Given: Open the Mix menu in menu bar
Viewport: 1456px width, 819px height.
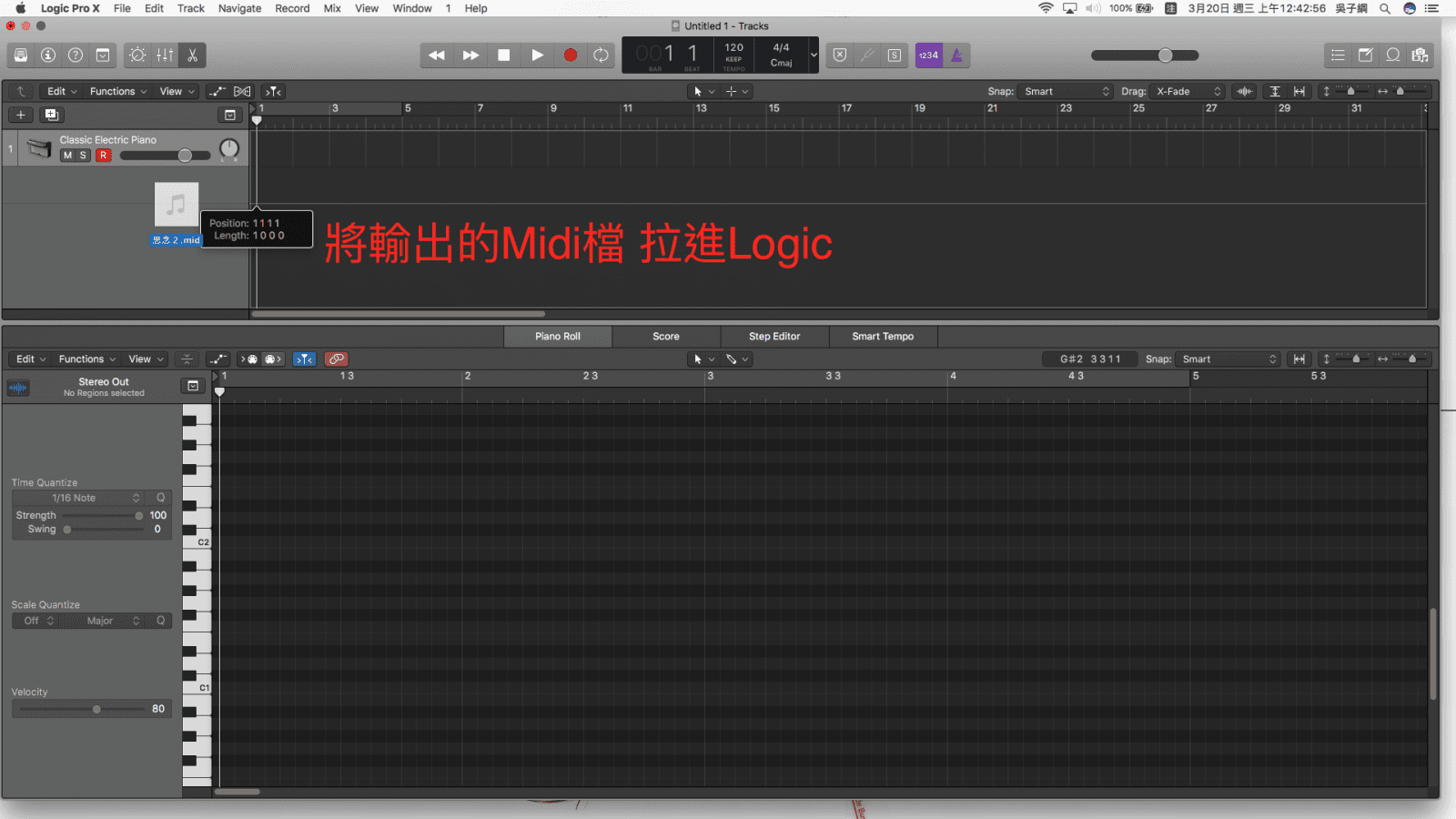Looking at the screenshot, I should [x=333, y=8].
